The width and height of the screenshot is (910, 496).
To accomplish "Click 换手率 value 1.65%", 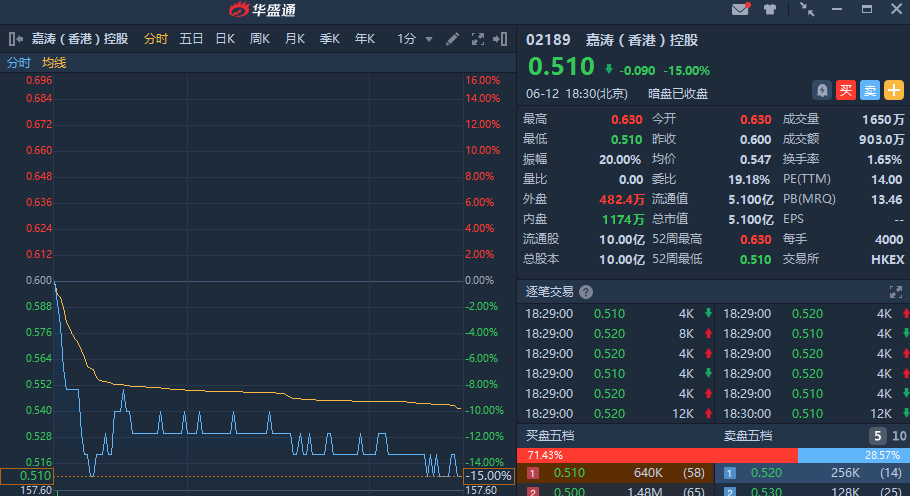I will pos(884,160).
